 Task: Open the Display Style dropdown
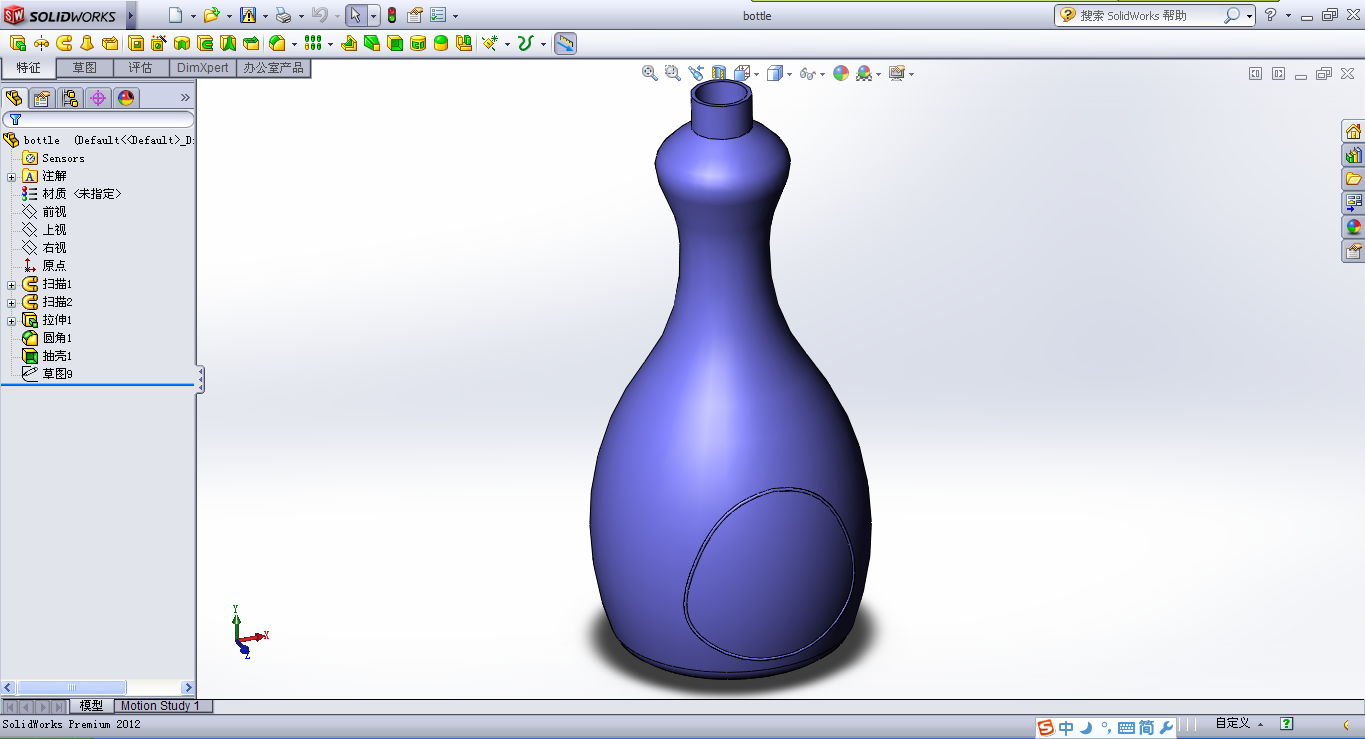click(789, 73)
